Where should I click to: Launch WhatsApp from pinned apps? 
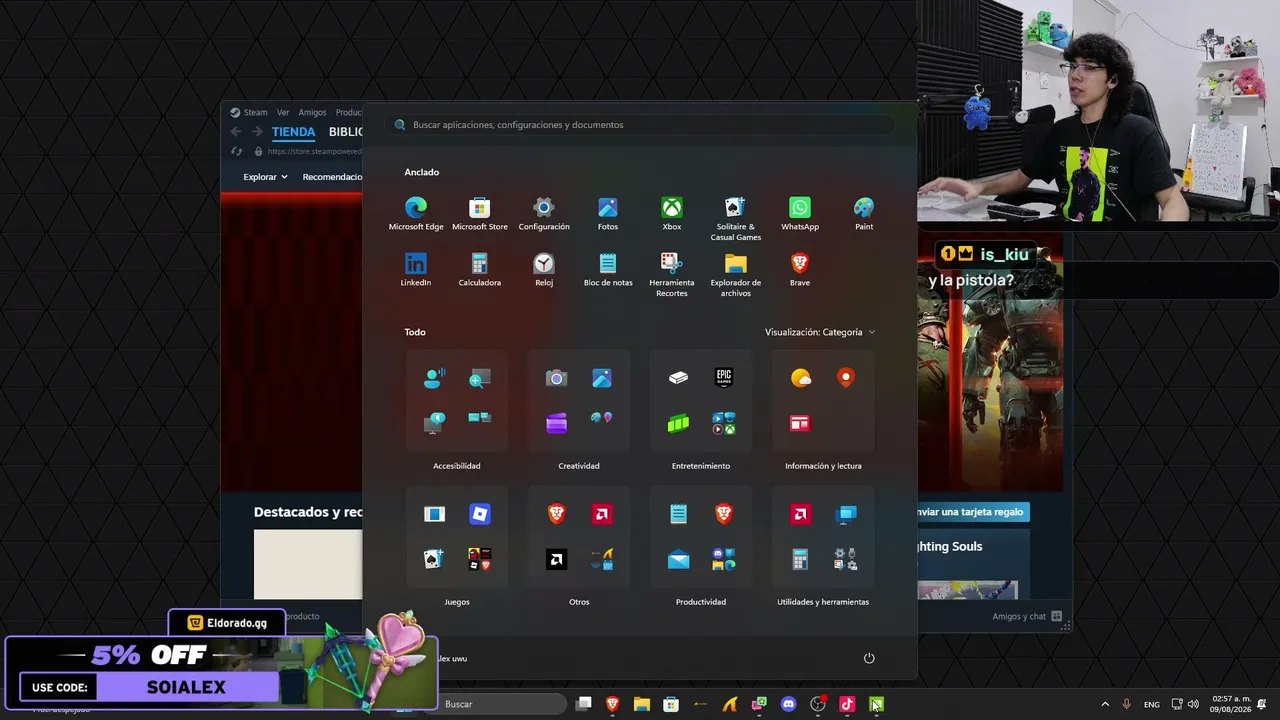tap(800, 214)
